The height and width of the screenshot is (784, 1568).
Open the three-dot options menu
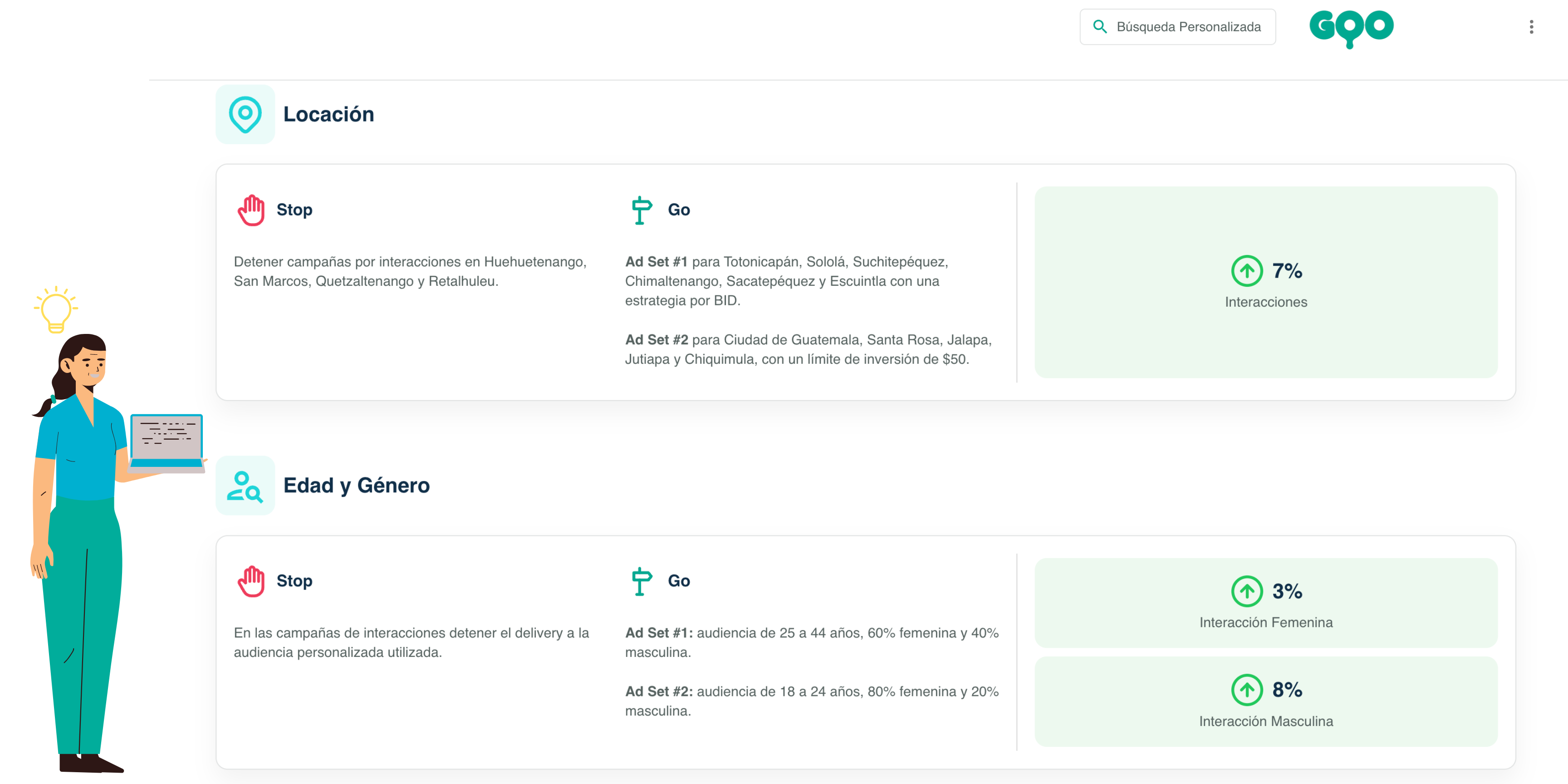coord(1531,27)
